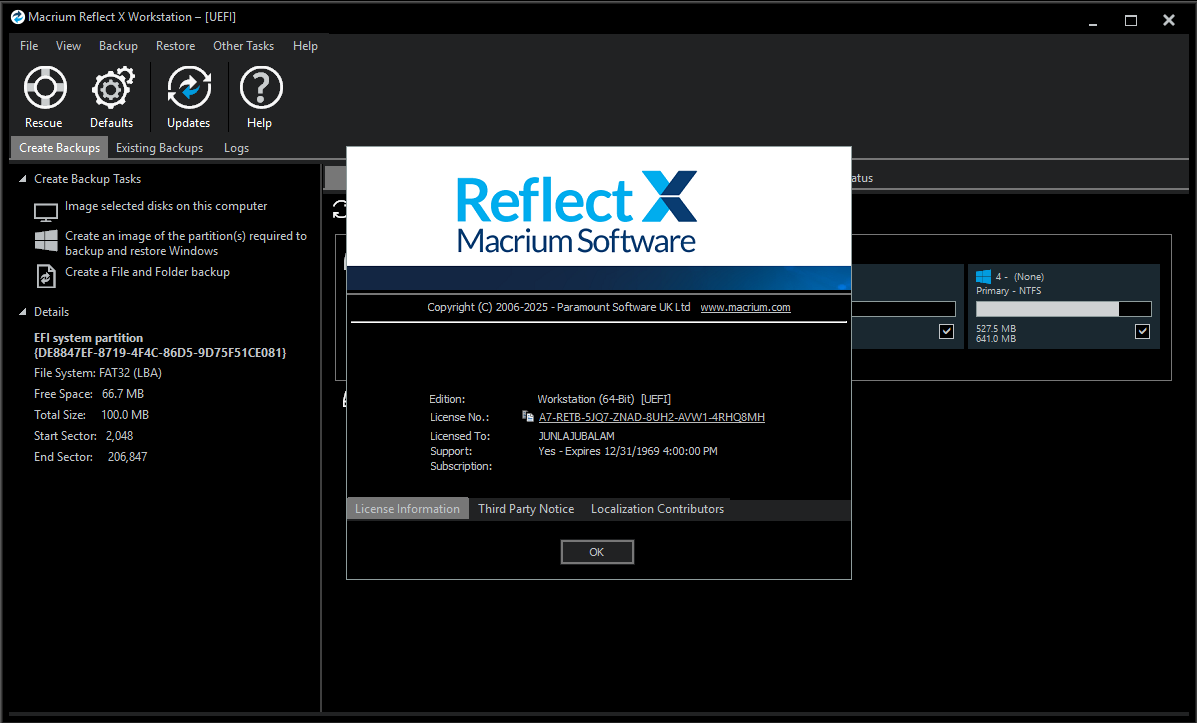
Task: Maximize the Macrium Reflect window
Action: coord(1131,21)
